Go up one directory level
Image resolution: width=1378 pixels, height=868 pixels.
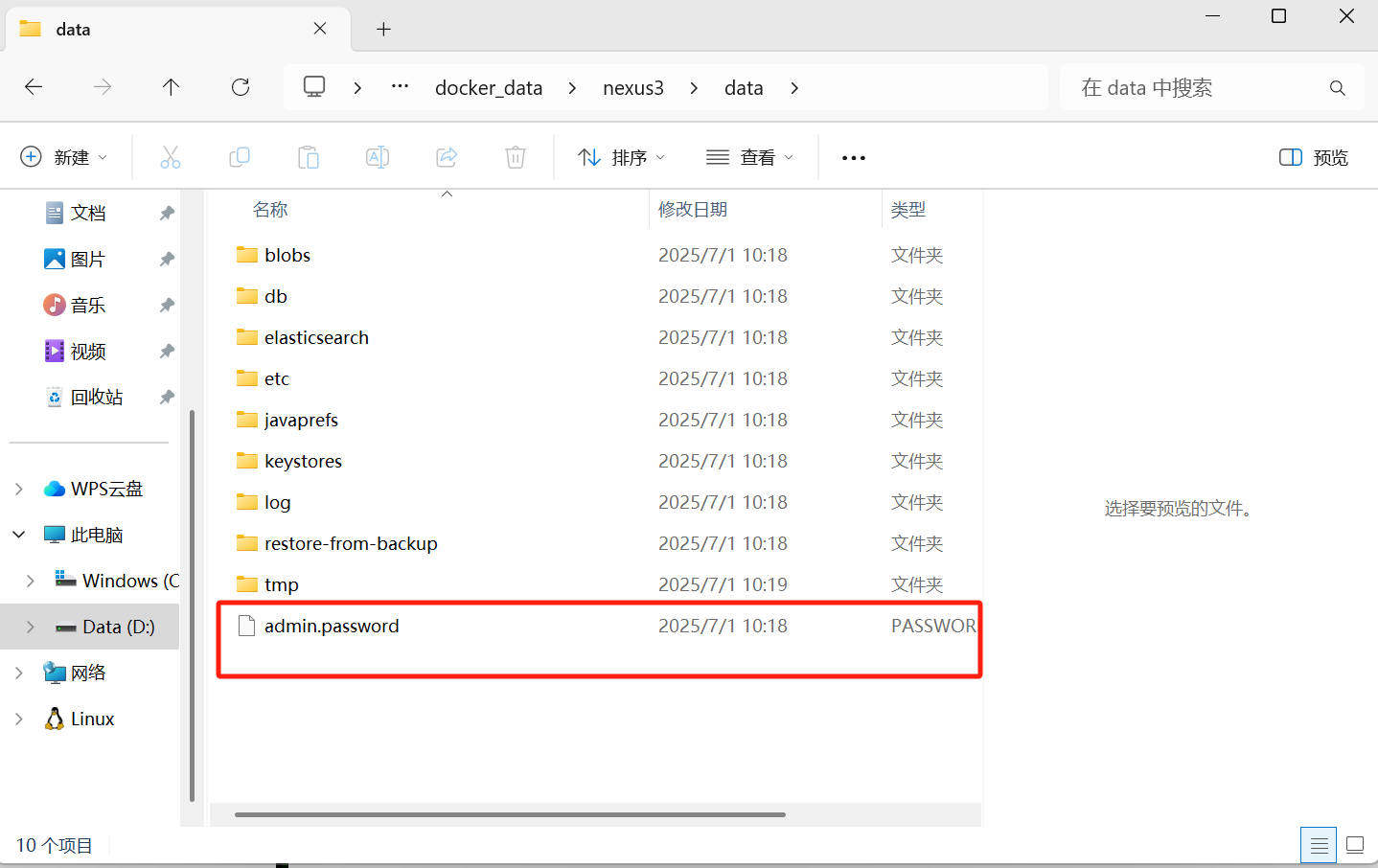click(172, 87)
